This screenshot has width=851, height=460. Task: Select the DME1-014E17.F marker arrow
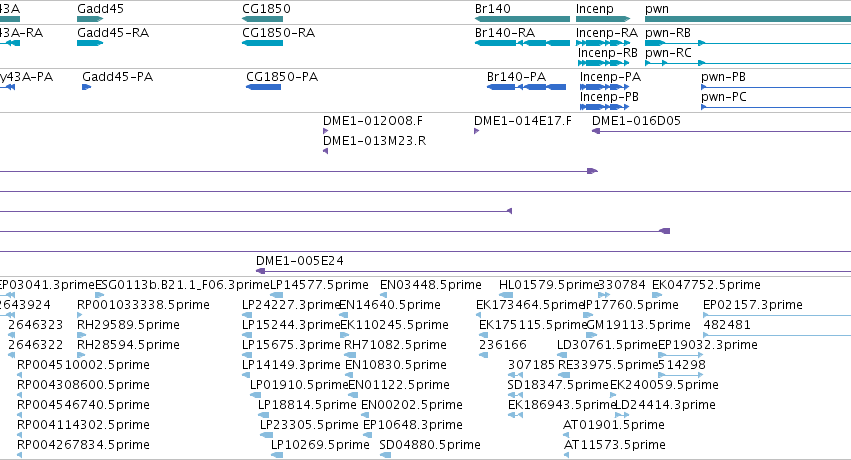point(477,131)
